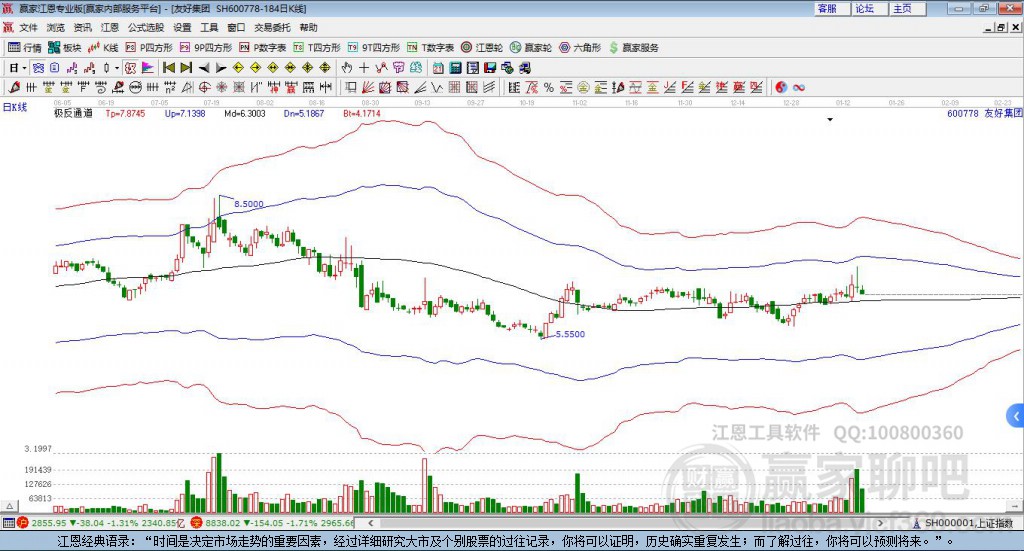1024x551 pixels.
Task: Toggle the pressed chart-overlay button beside 日
Action: [39, 68]
